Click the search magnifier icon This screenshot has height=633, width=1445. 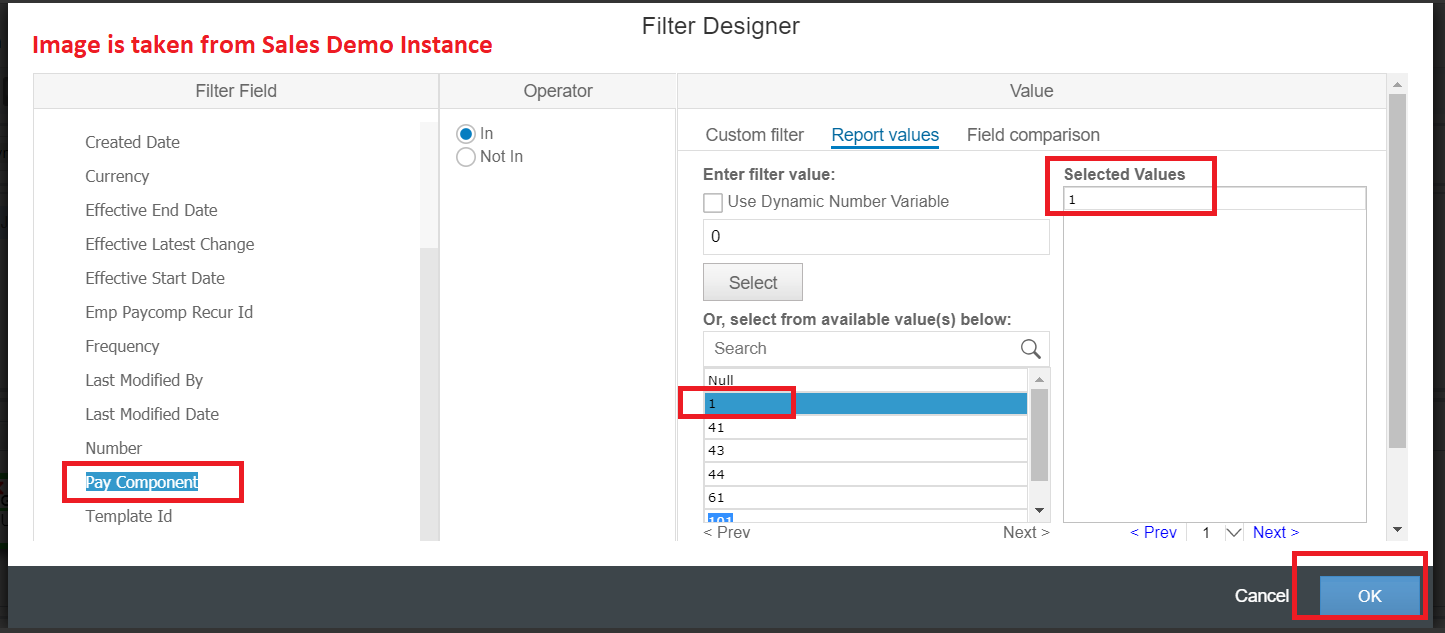(1031, 348)
